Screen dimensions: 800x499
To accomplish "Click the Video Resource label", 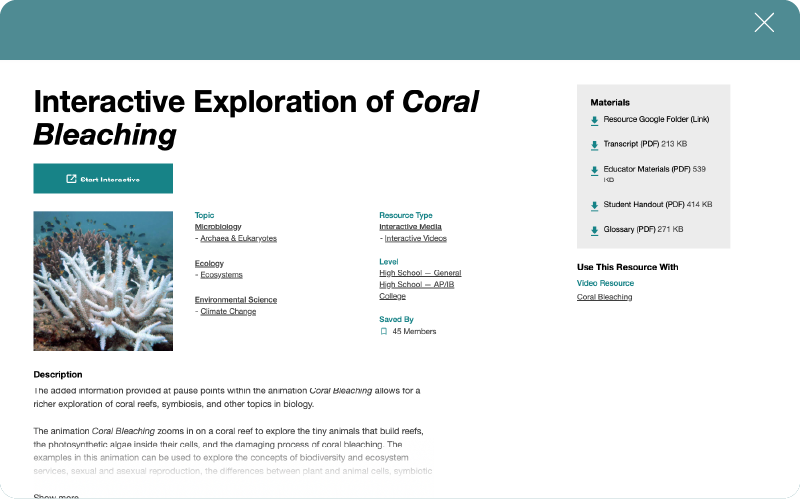I will [x=605, y=283].
